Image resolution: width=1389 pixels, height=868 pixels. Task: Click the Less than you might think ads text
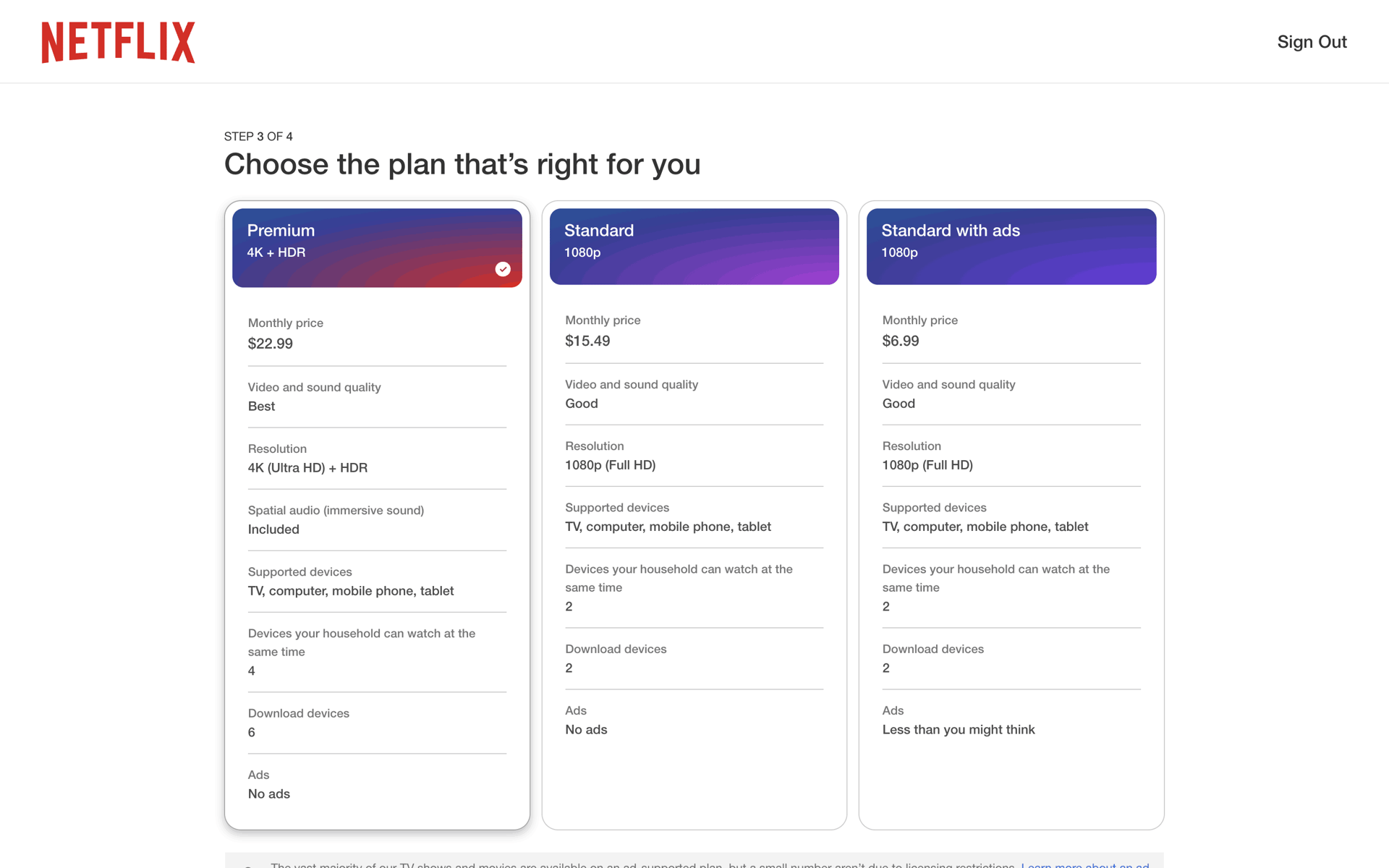959,729
